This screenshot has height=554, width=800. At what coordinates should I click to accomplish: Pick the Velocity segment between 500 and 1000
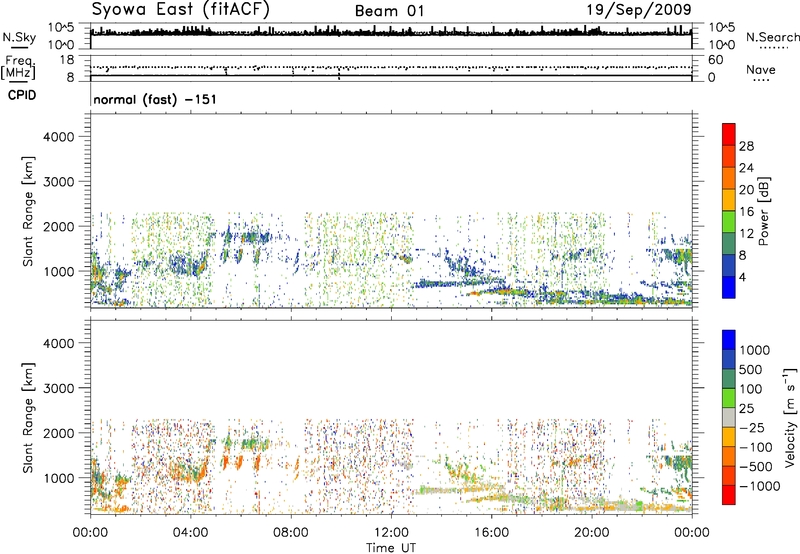pyautogui.click(x=729, y=359)
